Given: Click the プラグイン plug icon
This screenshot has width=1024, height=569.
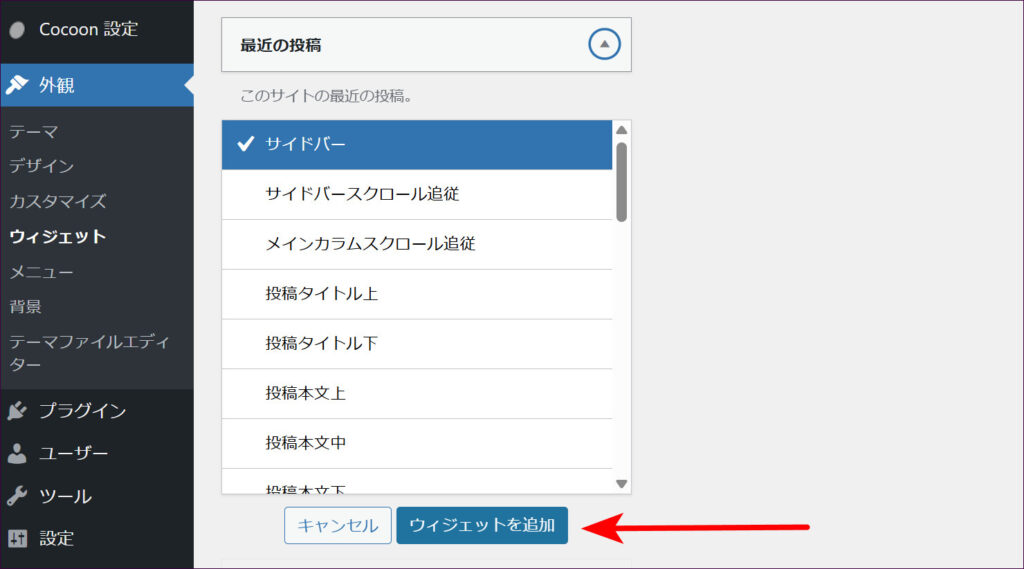Looking at the screenshot, I should point(17,410).
